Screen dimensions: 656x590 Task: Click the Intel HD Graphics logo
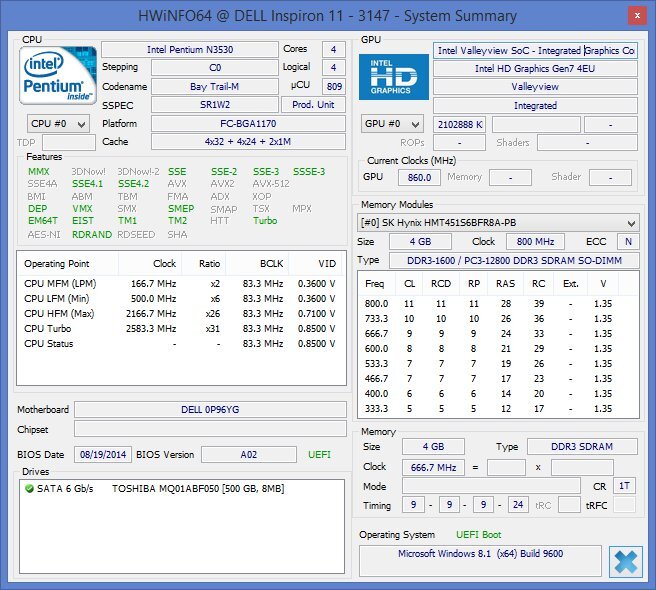click(x=394, y=77)
